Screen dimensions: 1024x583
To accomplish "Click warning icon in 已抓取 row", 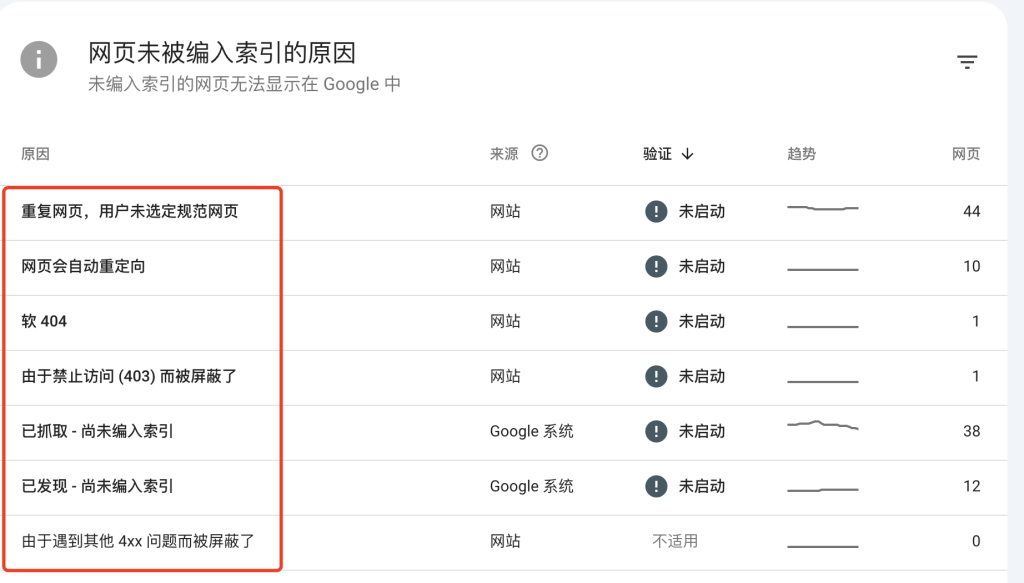I will point(656,431).
